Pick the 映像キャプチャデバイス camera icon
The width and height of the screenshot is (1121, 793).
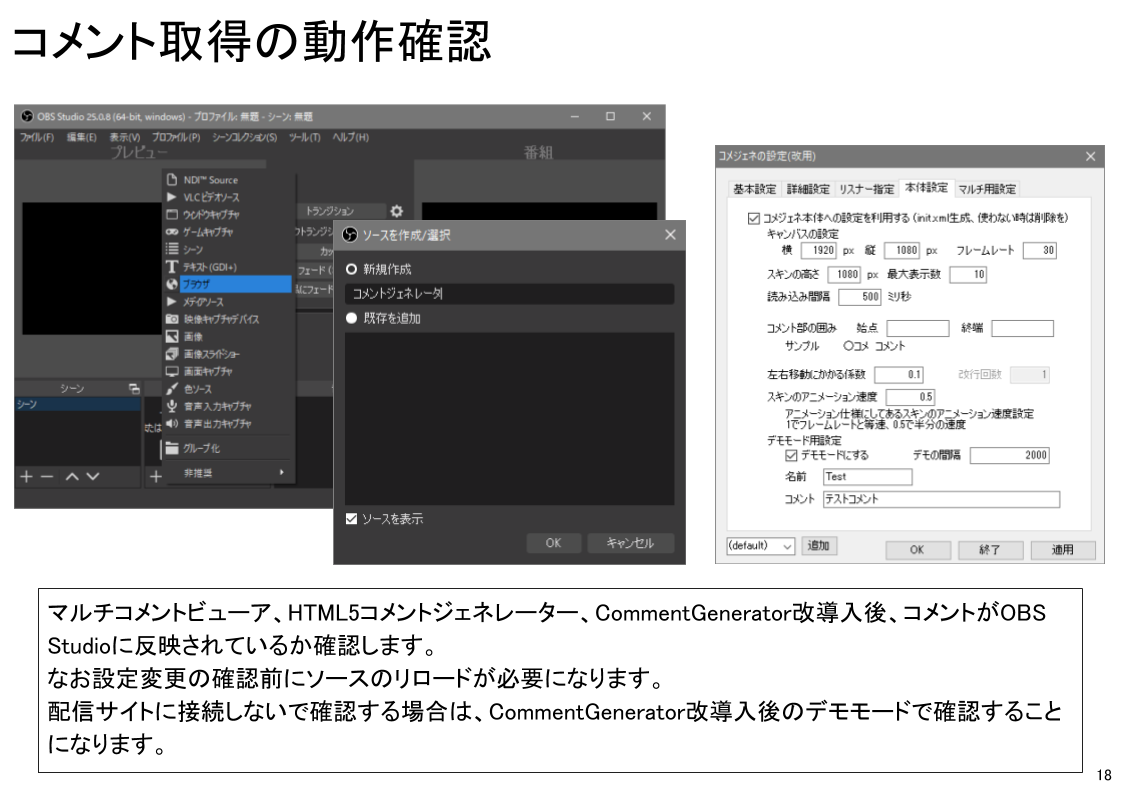coord(172,319)
